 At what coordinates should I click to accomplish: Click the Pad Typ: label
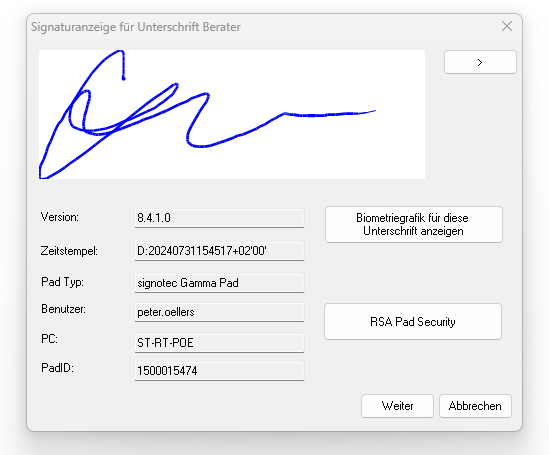pyautogui.click(x=62, y=282)
